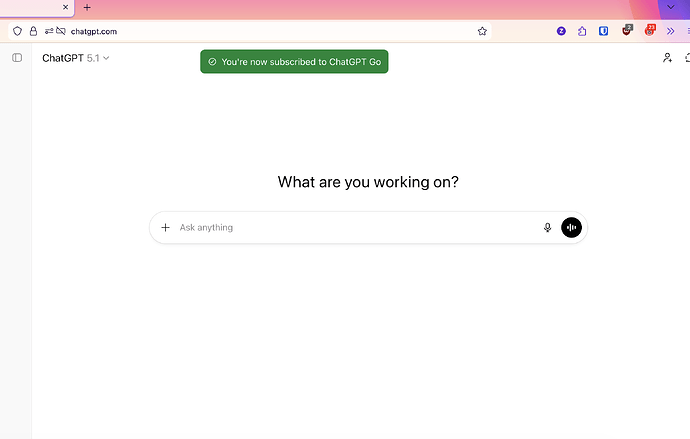Image resolution: width=690 pixels, height=439 pixels.
Task: Click the blocked camera permission icon
Action: pyautogui.click(x=61, y=31)
